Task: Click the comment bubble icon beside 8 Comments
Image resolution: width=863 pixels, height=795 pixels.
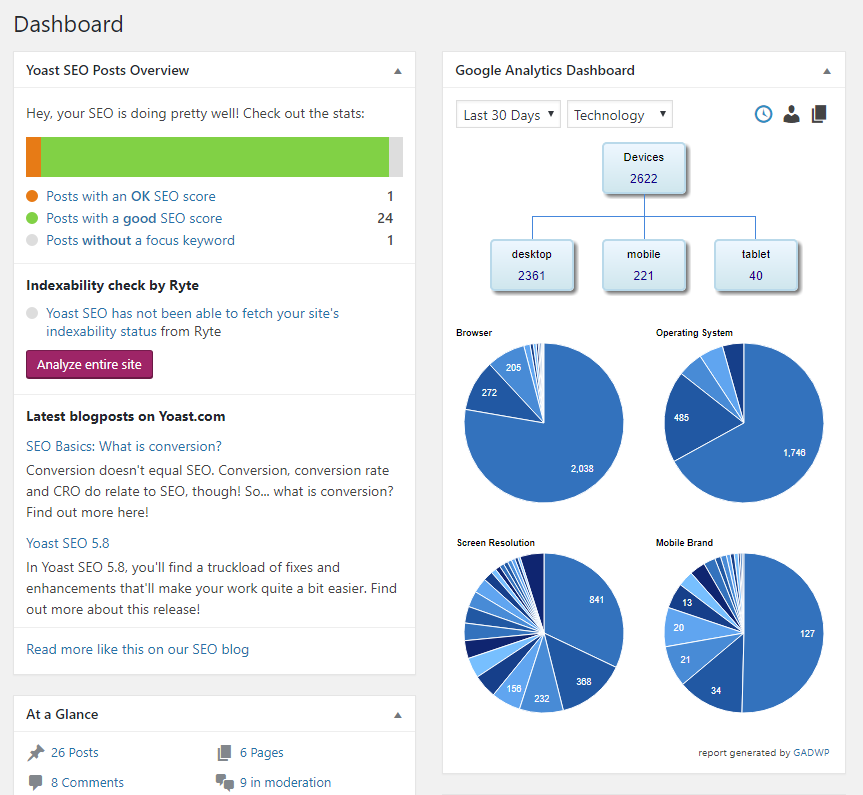Action: point(35,782)
